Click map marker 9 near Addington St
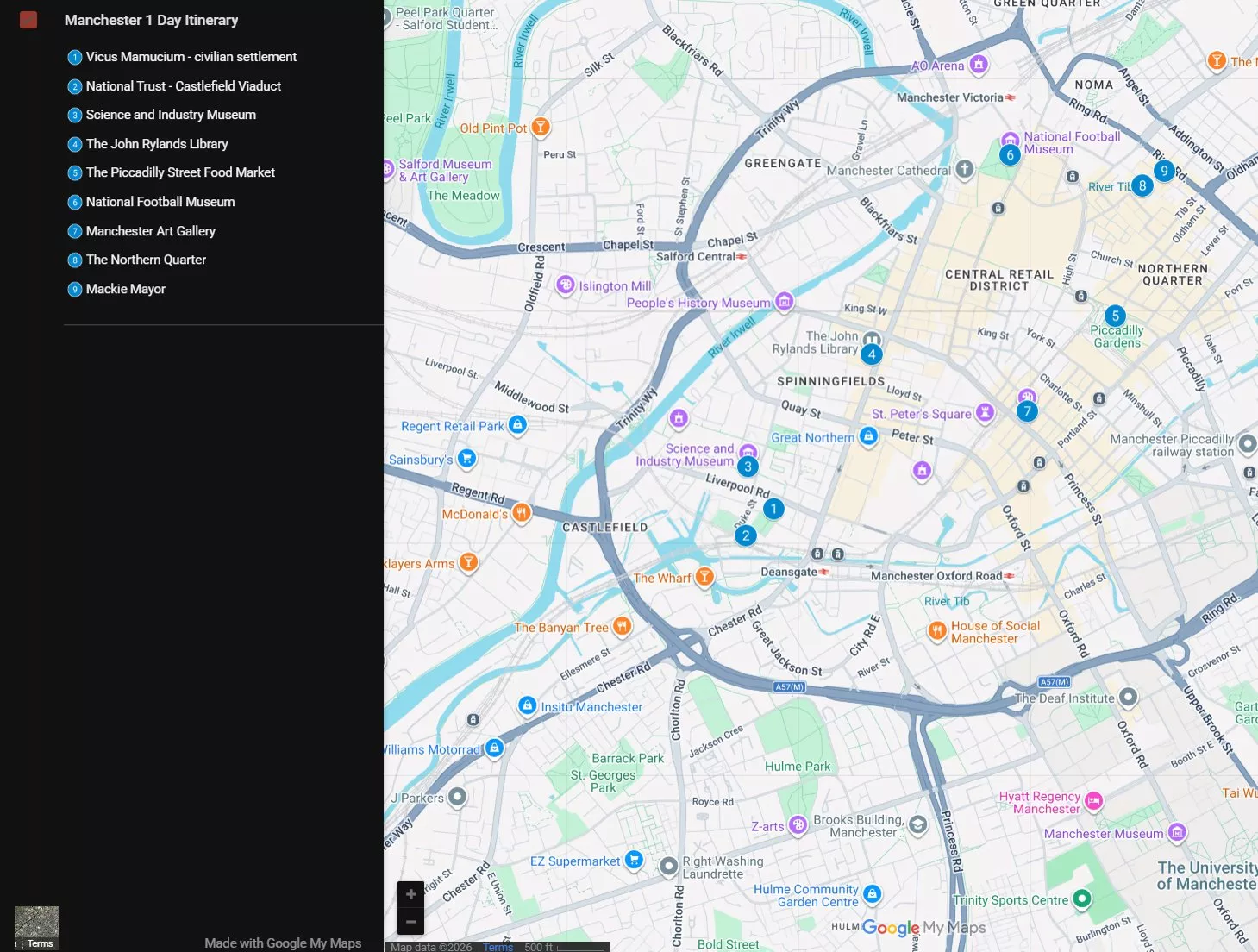The width and height of the screenshot is (1258, 952). point(1164,171)
